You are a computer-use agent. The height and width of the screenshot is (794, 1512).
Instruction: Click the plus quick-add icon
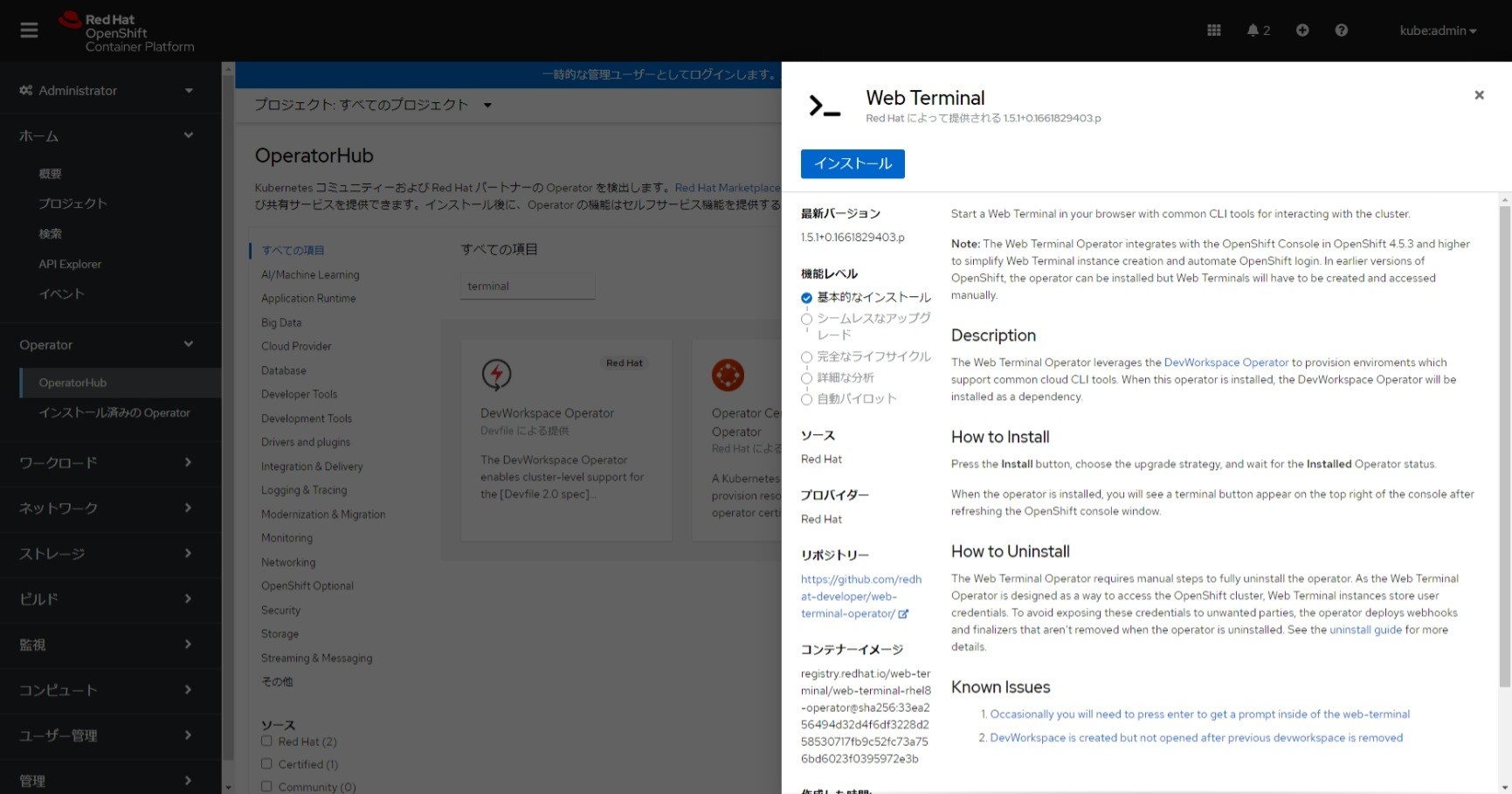1302,31
